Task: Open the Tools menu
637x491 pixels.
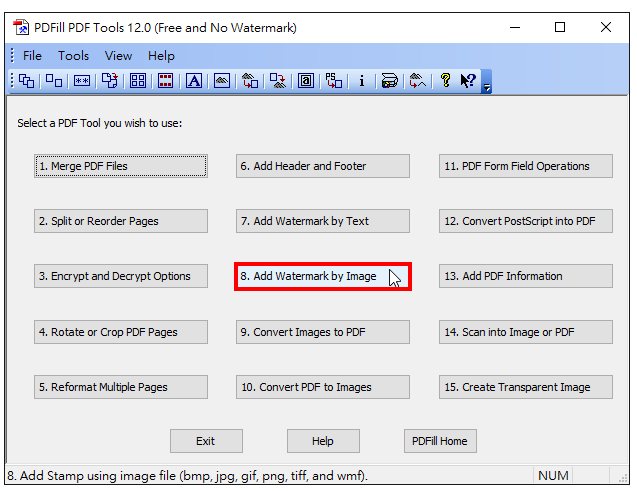Action: pos(73,56)
